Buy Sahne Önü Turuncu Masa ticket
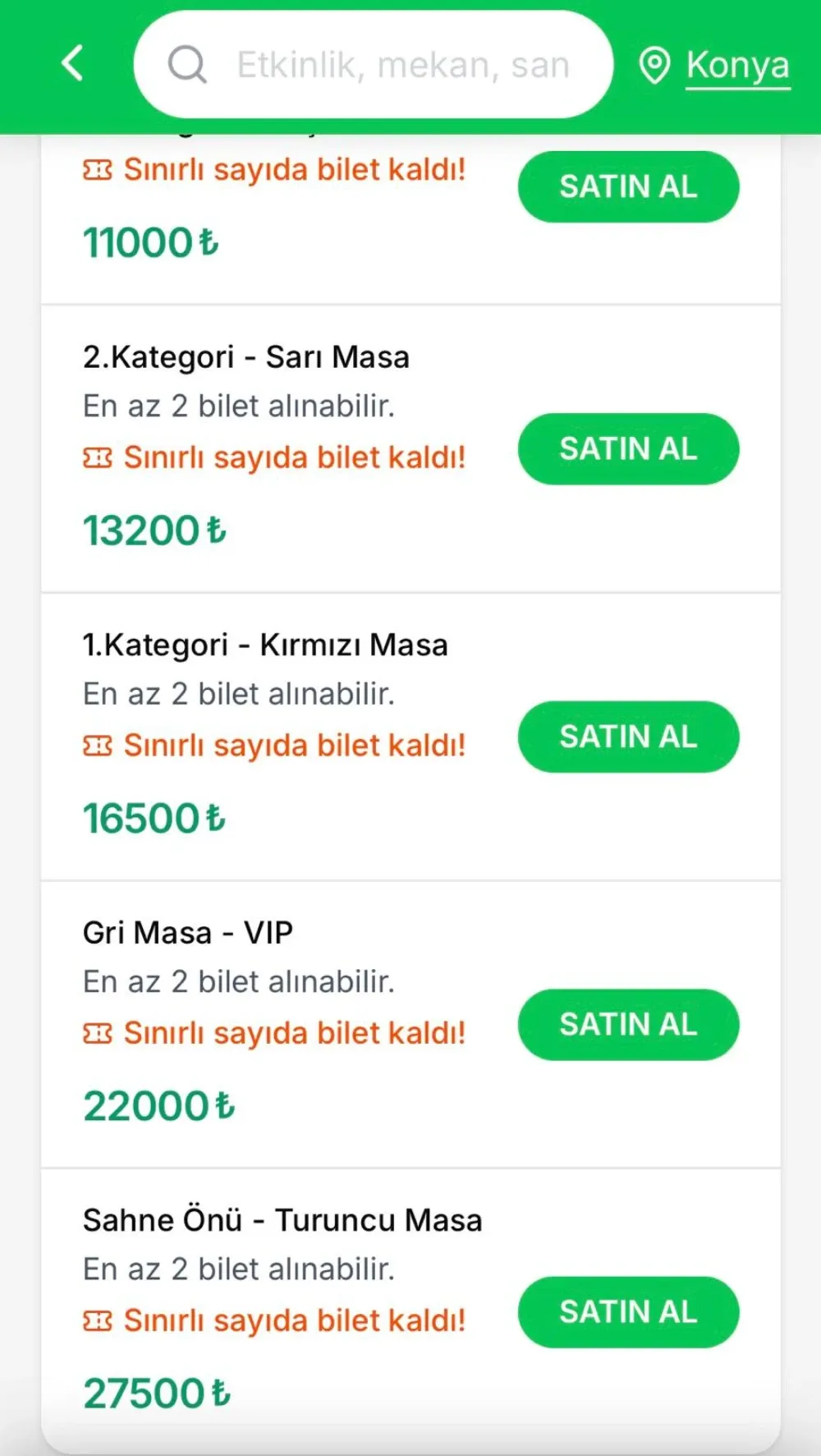The width and height of the screenshot is (821, 1456). coord(628,1311)
